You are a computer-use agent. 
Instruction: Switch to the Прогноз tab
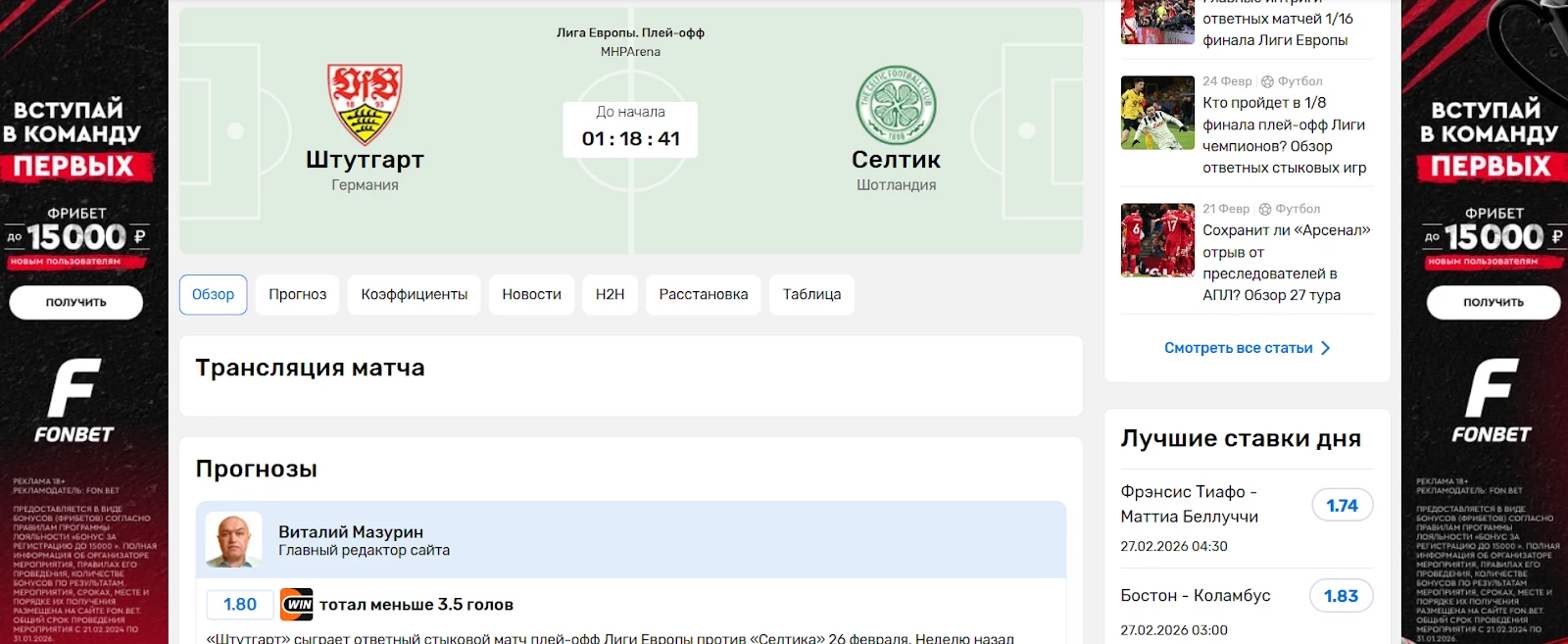point(298,295)
